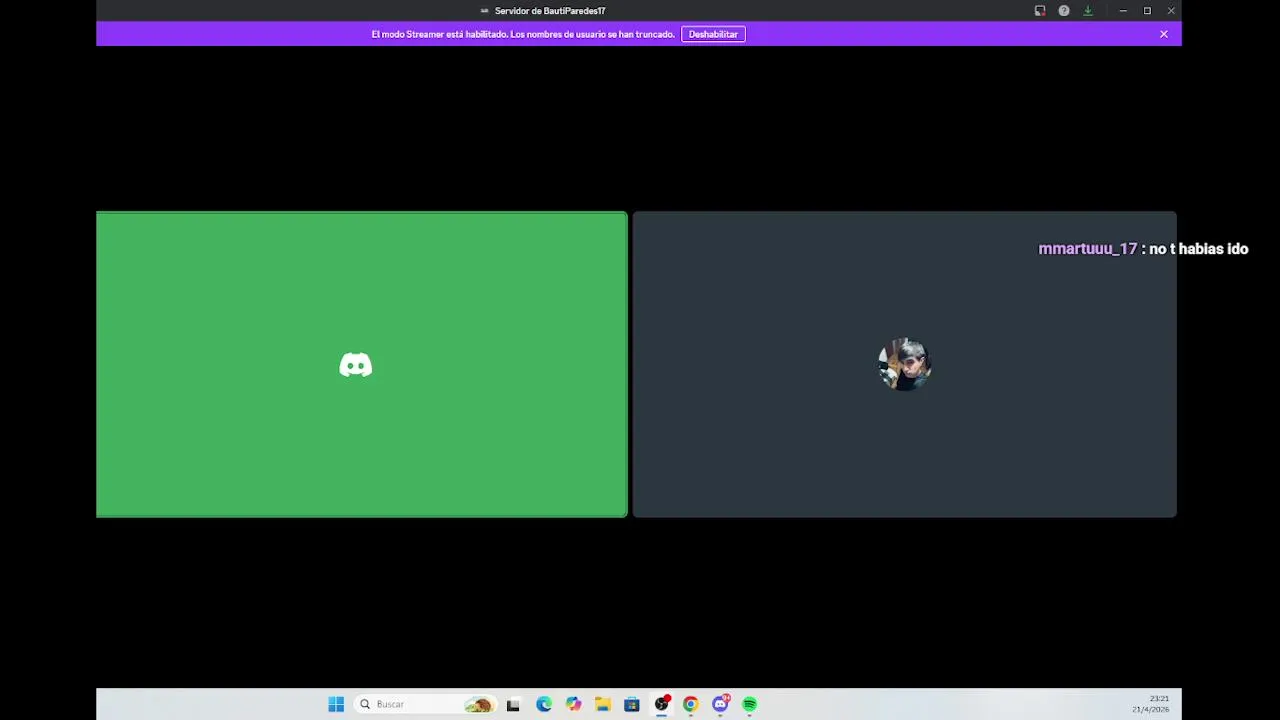
Task: Close the Discord window
Action: [1171, 11]
